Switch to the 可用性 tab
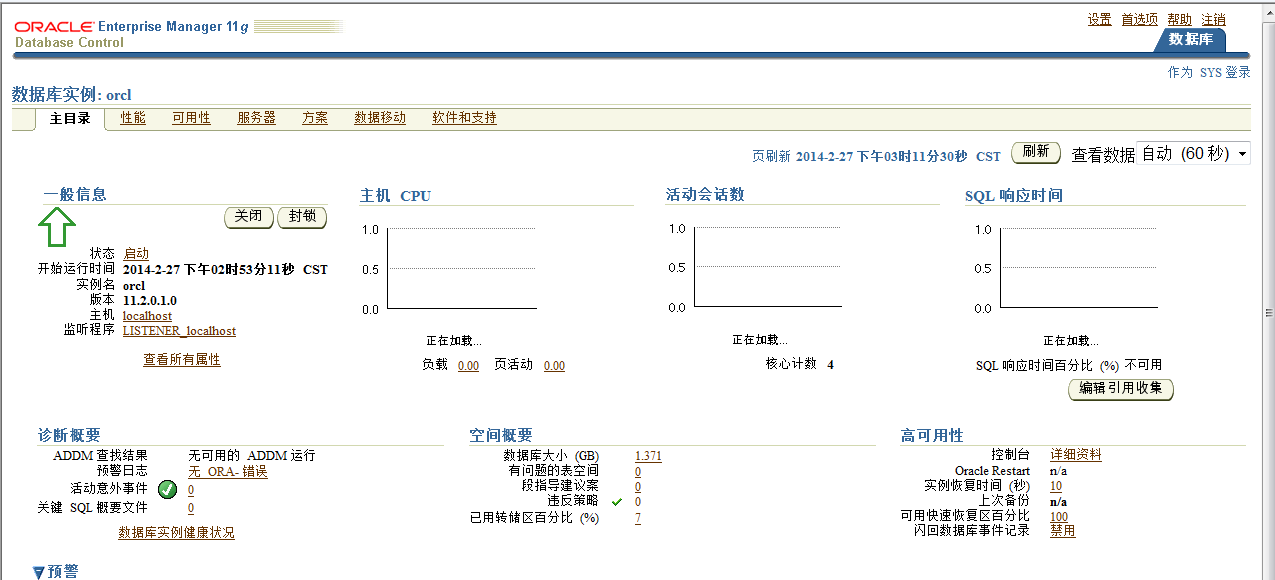The image size is (1275, 580). click(191, 118)
